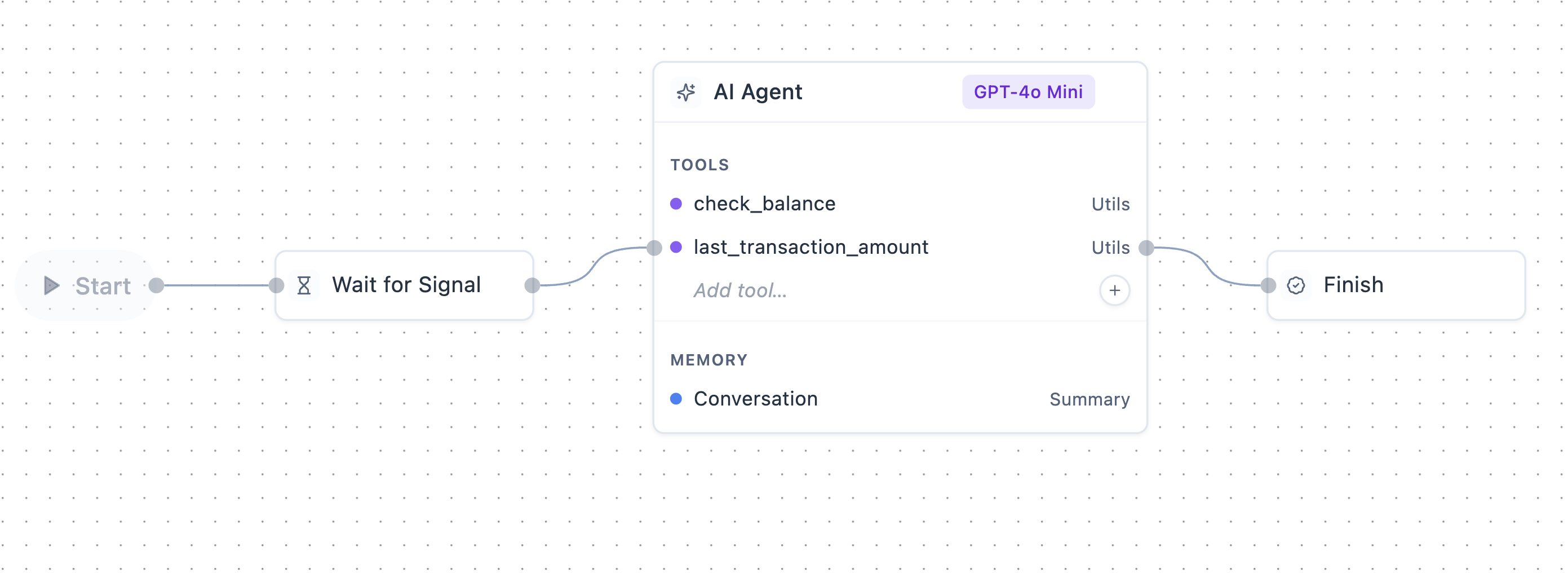The image size is (1568, 573).
Task: Toggle the Conversation memory status dot
Action: (x=677, y=399)
